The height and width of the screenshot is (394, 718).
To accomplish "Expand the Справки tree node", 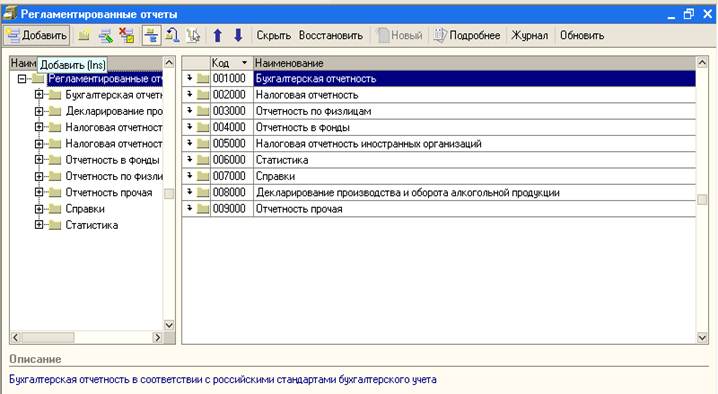I will 39,209.
